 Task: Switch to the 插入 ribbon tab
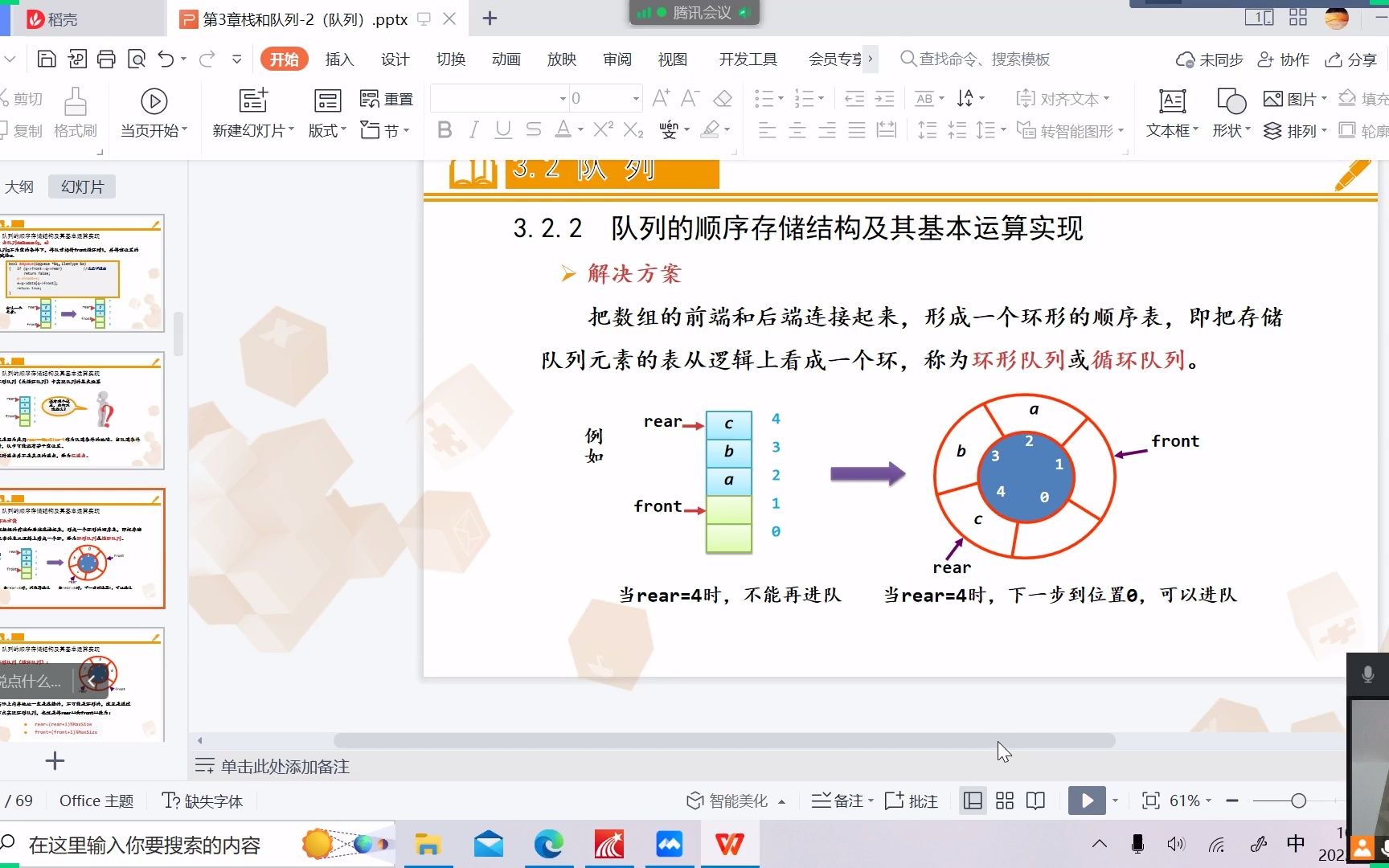click(x=339, y=59)
